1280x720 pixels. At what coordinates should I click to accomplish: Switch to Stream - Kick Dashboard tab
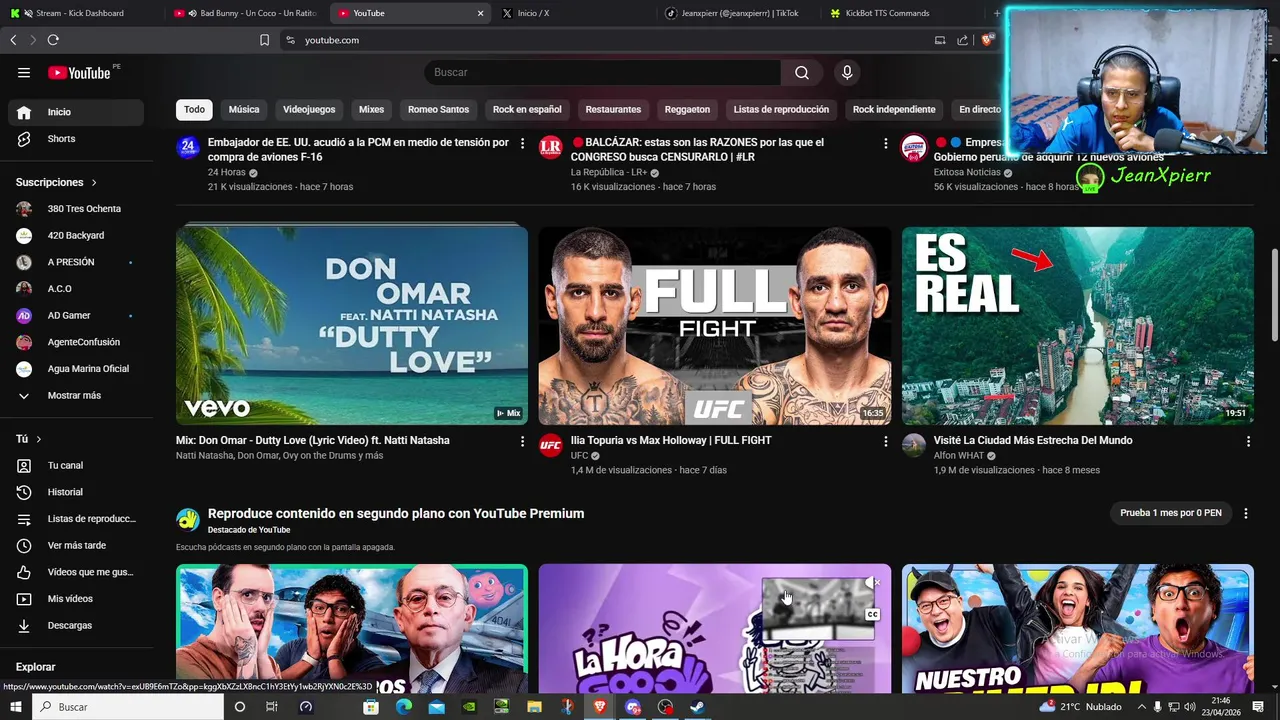point(82,13)
